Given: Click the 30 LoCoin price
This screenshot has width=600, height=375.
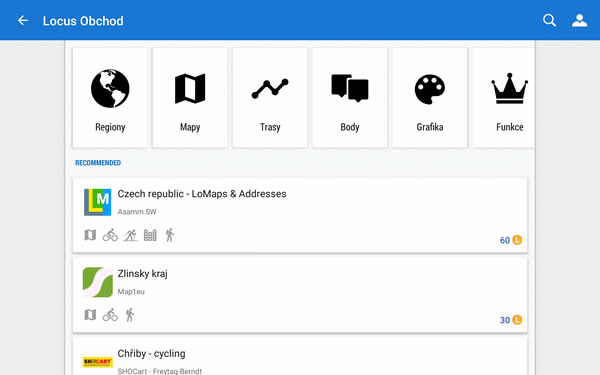Looking at the screenshot, I should tap(511, 320).
